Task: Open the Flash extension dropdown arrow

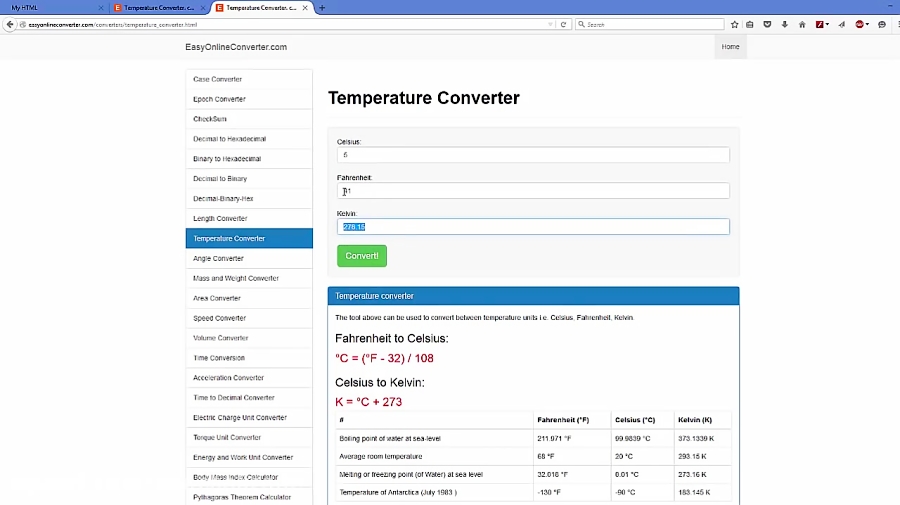Action: point(827,25)
